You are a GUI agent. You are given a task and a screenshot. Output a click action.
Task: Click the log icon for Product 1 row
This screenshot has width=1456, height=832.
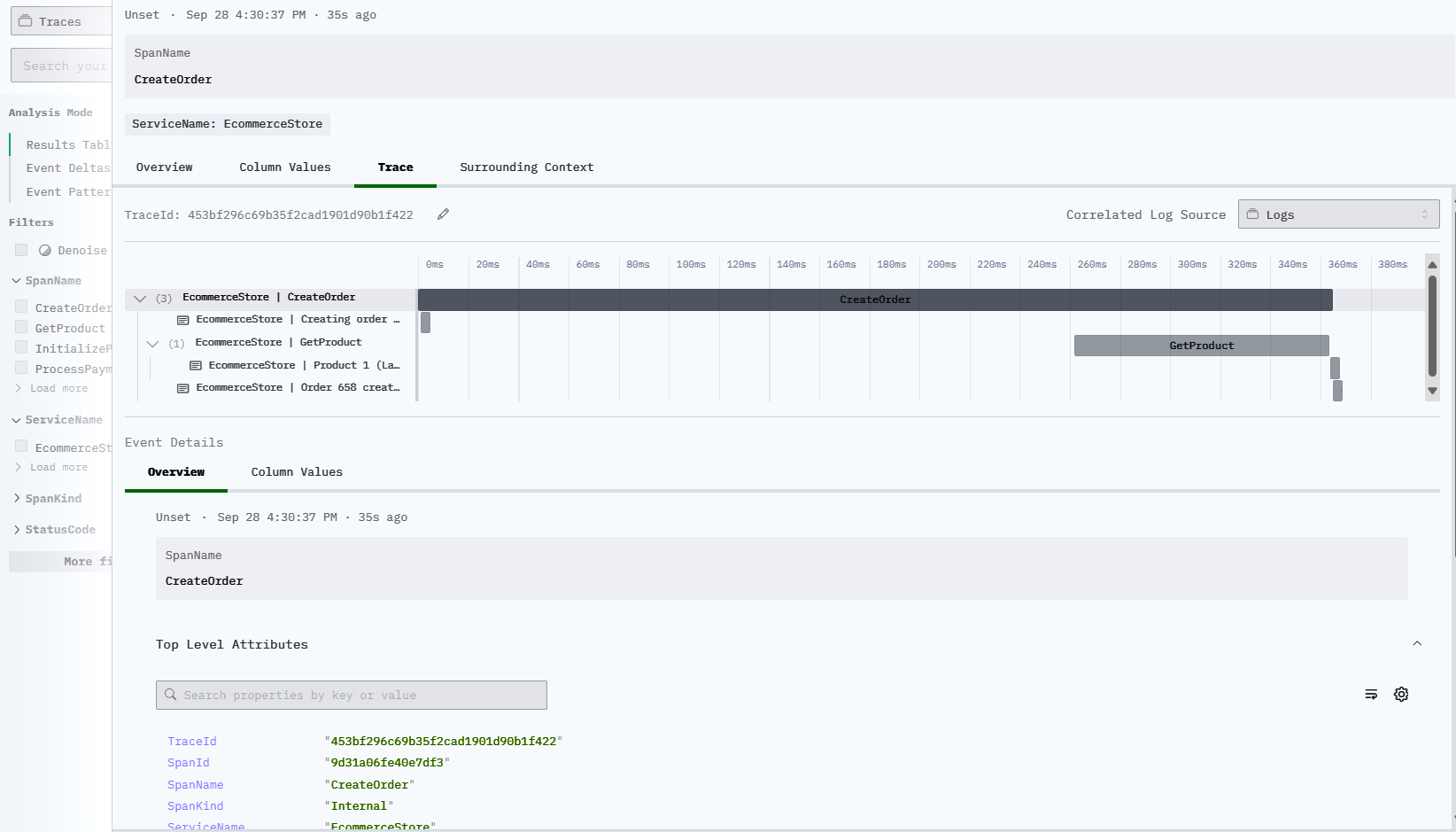pyautogui.click(x=196, y=365)
